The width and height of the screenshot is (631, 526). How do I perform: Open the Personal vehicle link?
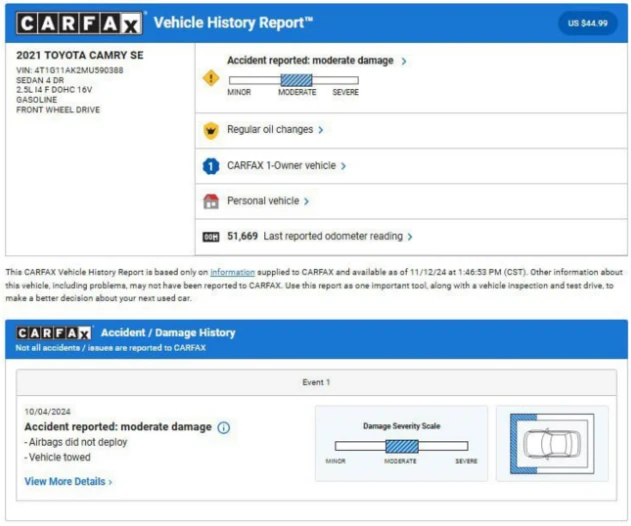tap(263, 201)
